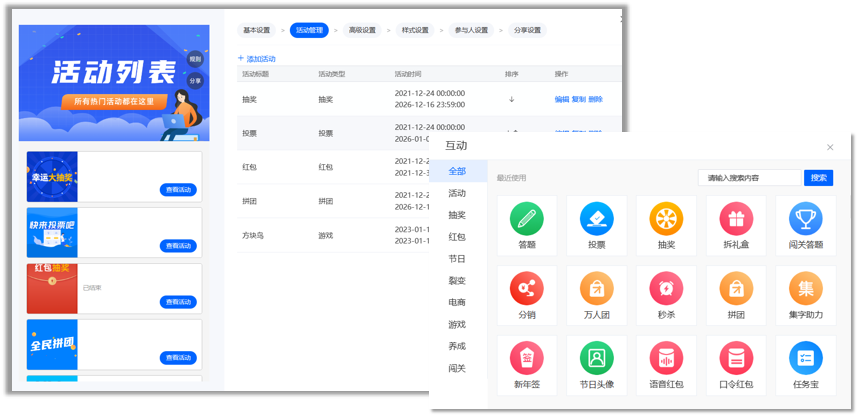Click the round 分享 button on the banner

(x=195, y=80)
